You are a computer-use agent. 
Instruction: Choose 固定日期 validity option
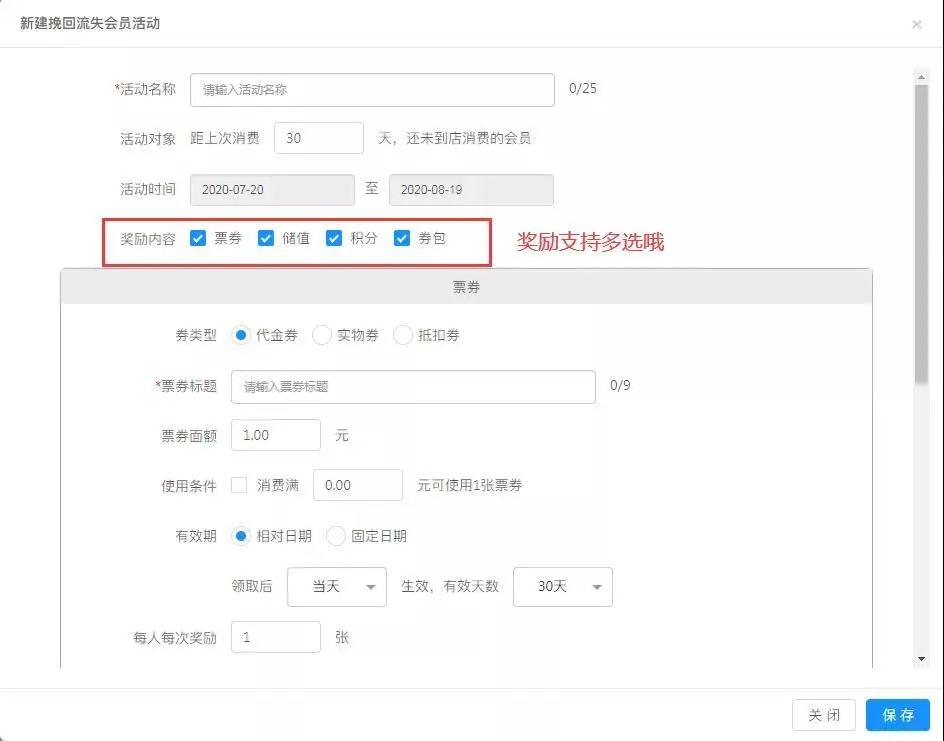click(336, 536)
